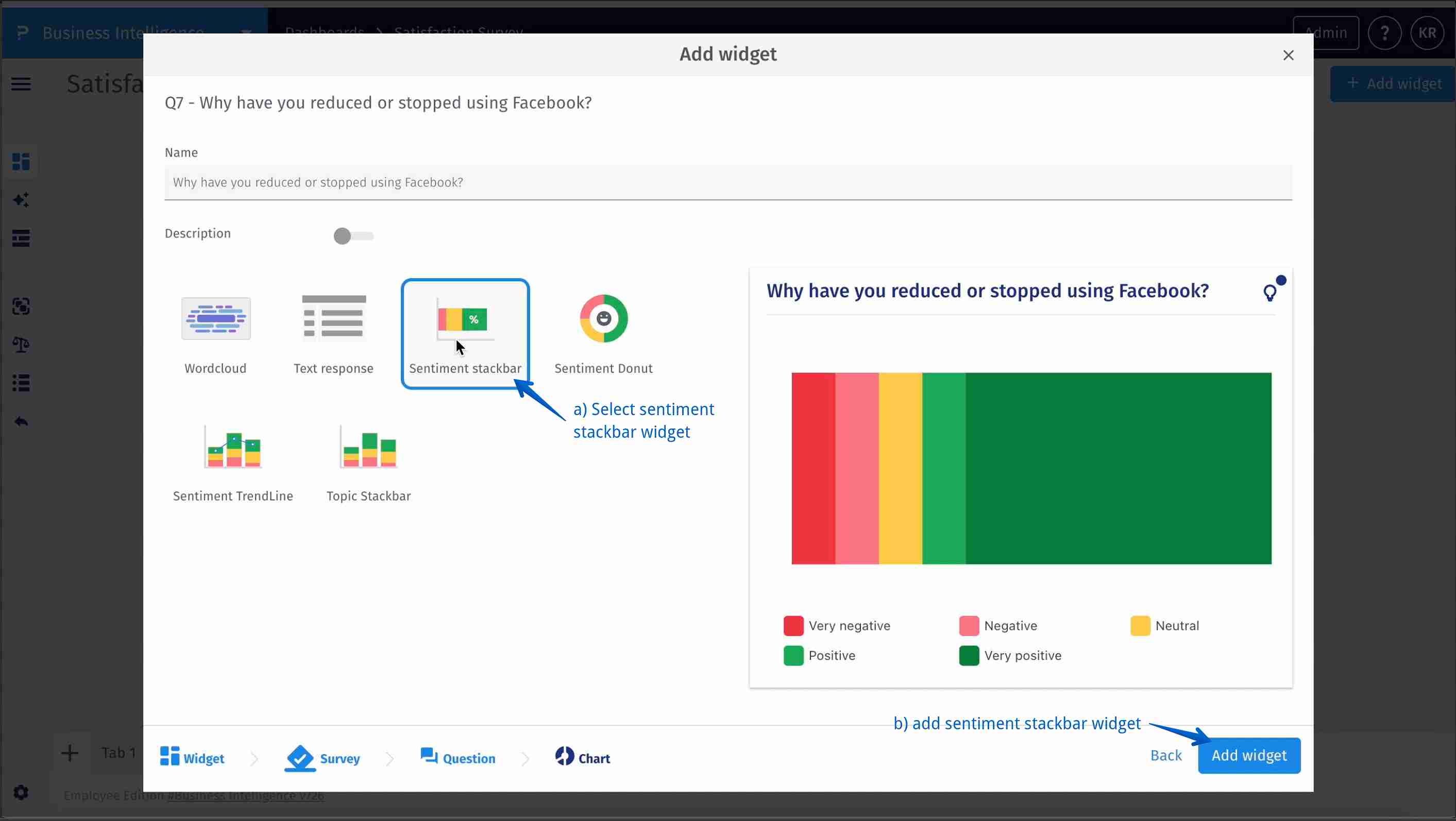Click the dashboard icon in the left sidebar
The image size is (1456, 821).
[21, 162]
